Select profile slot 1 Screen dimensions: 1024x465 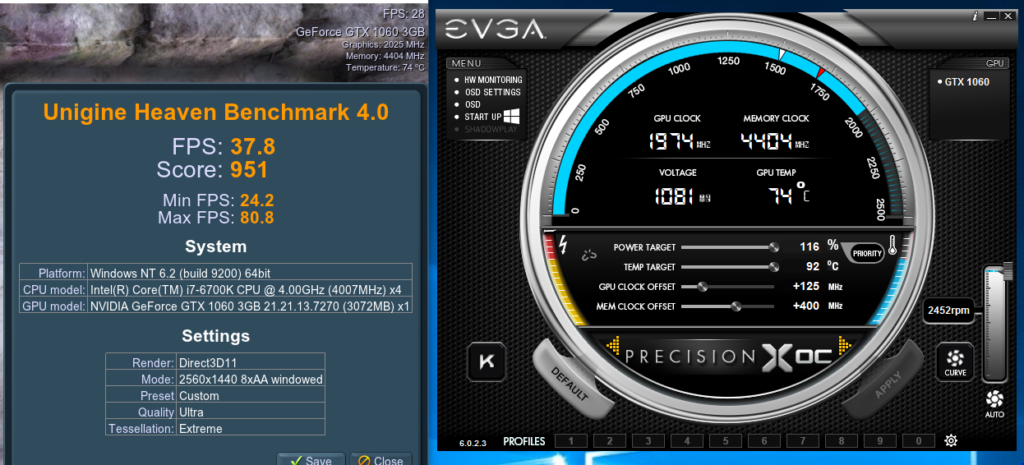tap(571, 441)
